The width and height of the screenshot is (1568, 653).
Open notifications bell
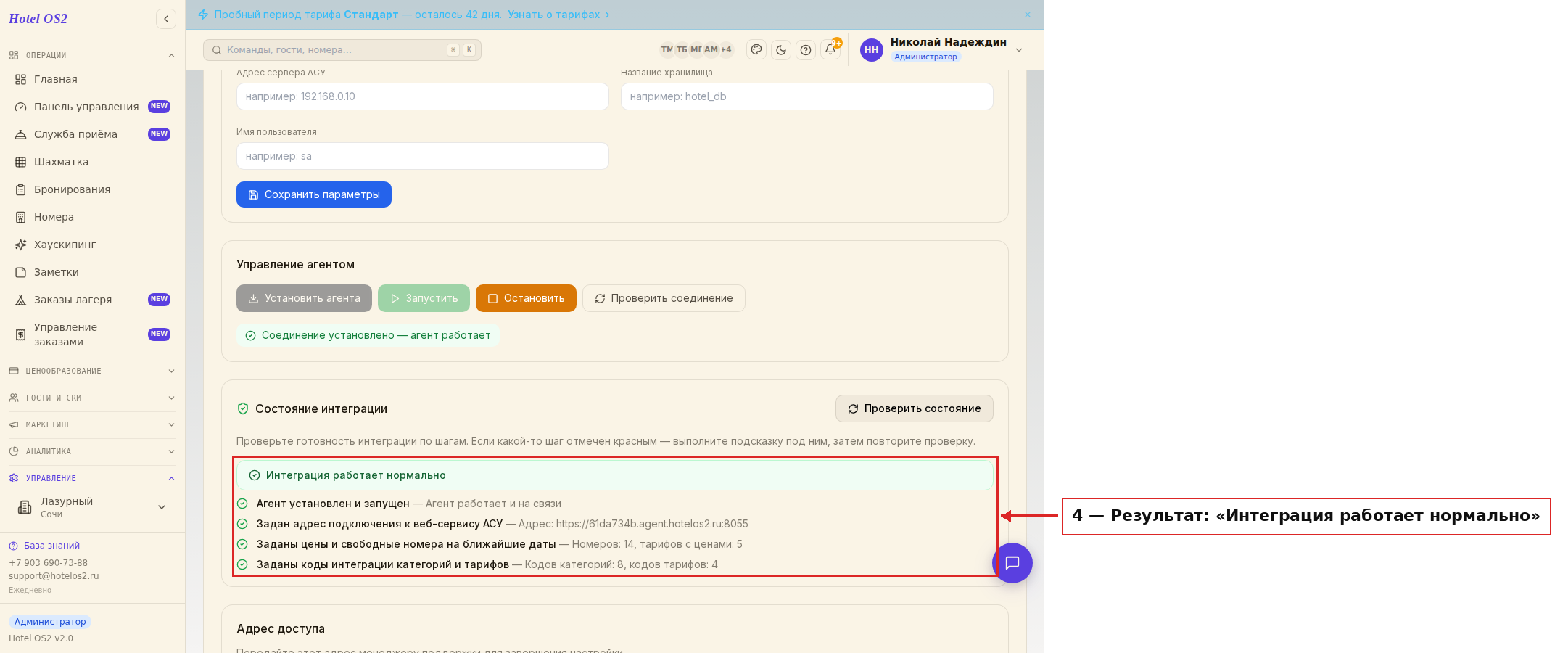pos(830,50)
